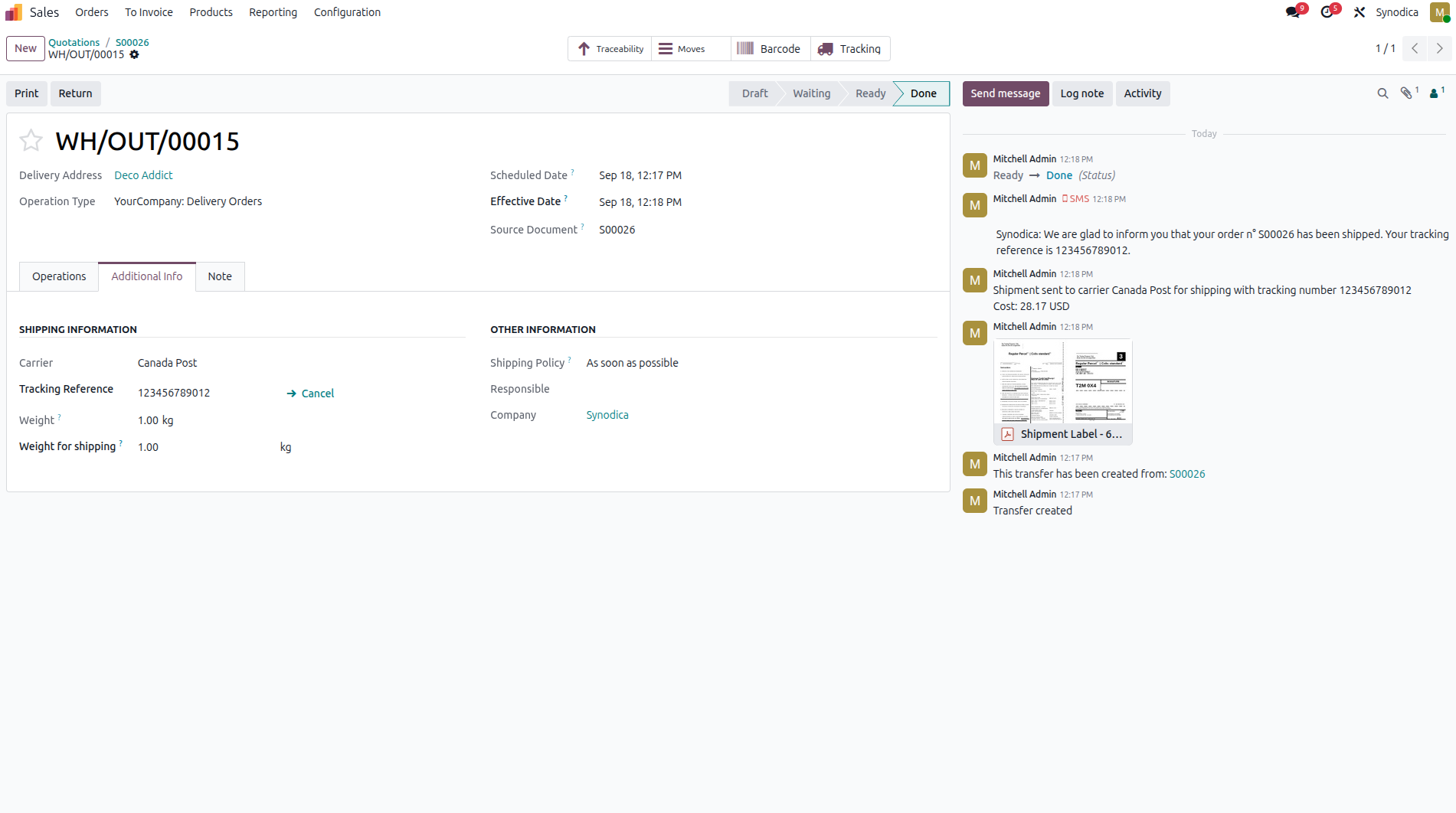
Task: Switch to the Note tab
Action: (220, 276)
